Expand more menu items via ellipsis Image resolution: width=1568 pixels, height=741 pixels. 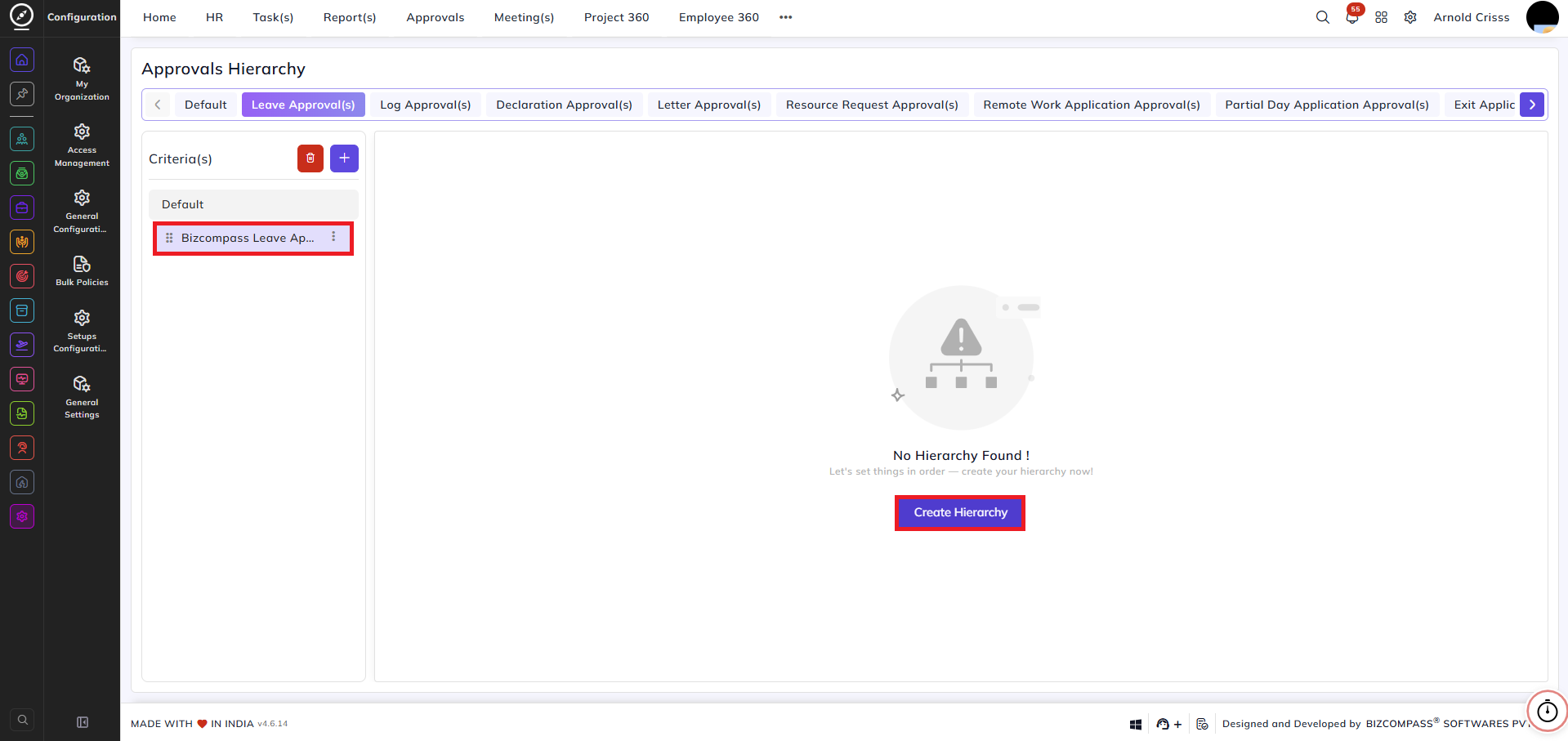coord(786,17)
